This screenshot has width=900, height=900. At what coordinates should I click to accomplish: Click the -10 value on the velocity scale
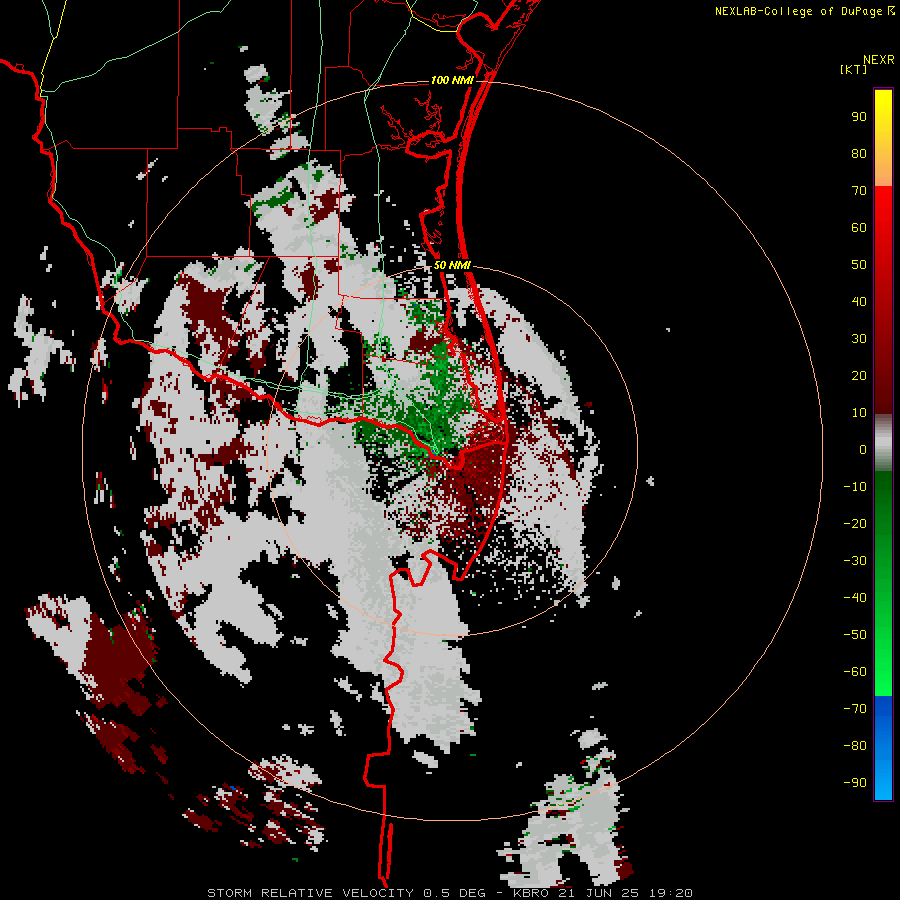tap(855, 487)
